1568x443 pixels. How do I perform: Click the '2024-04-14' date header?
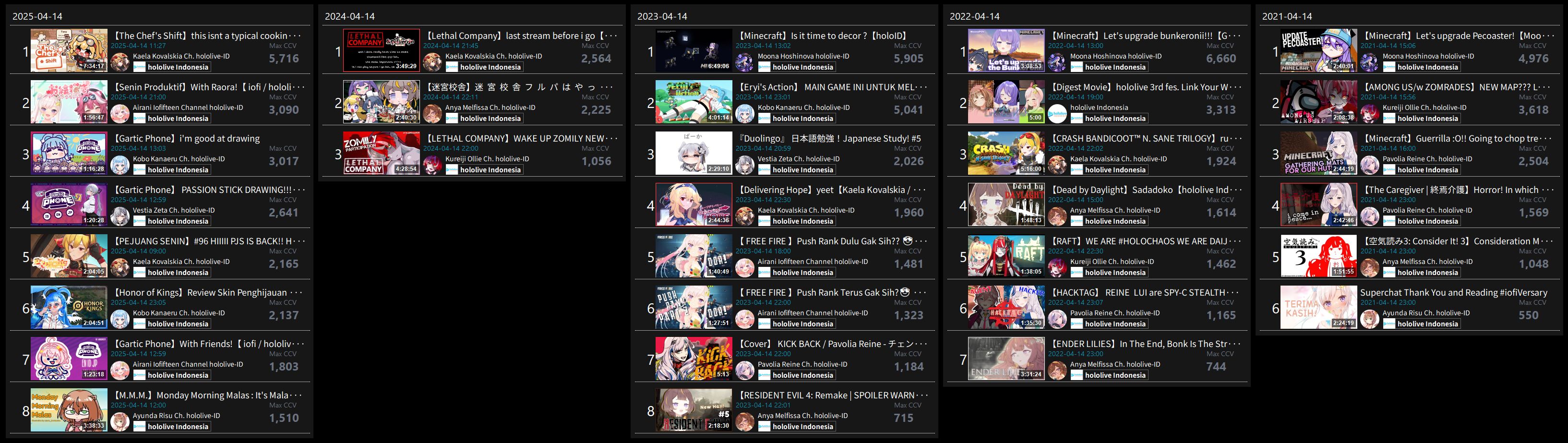[x=349, y=16]
